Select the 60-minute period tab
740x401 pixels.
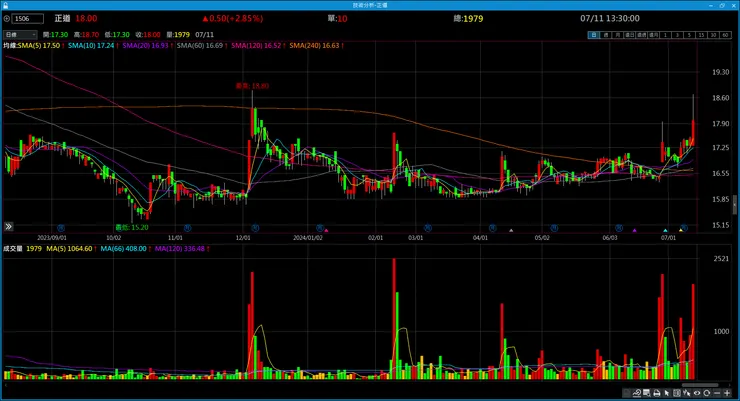click(x=725, y=35)
